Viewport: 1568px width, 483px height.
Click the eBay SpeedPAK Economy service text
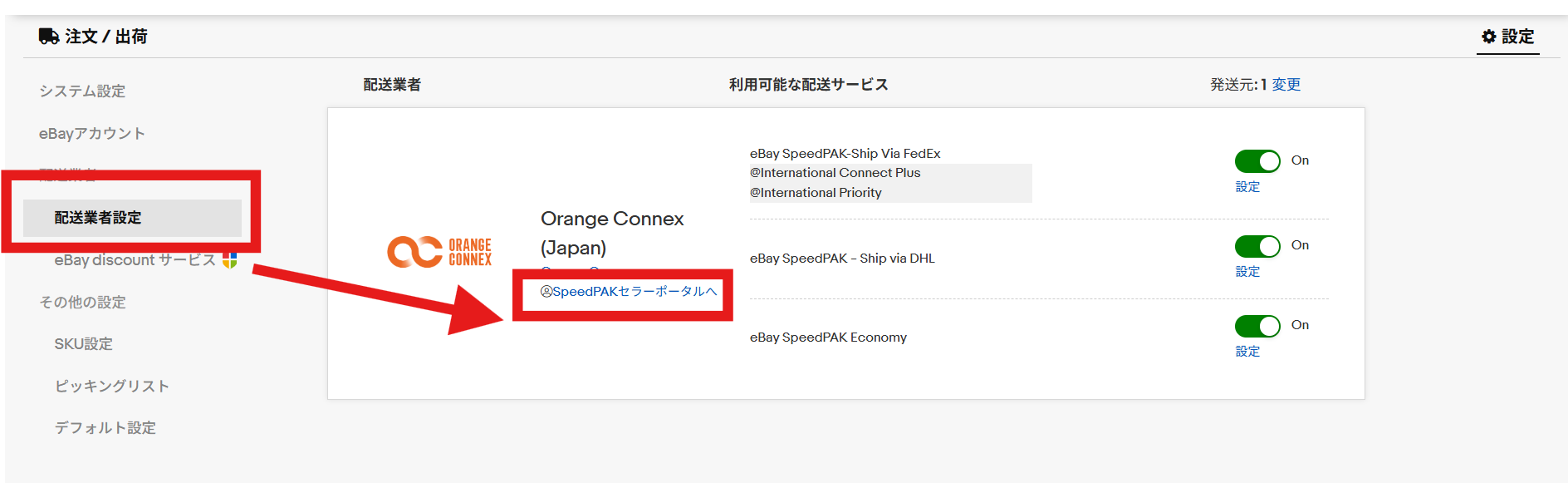[x=828, y=338]
